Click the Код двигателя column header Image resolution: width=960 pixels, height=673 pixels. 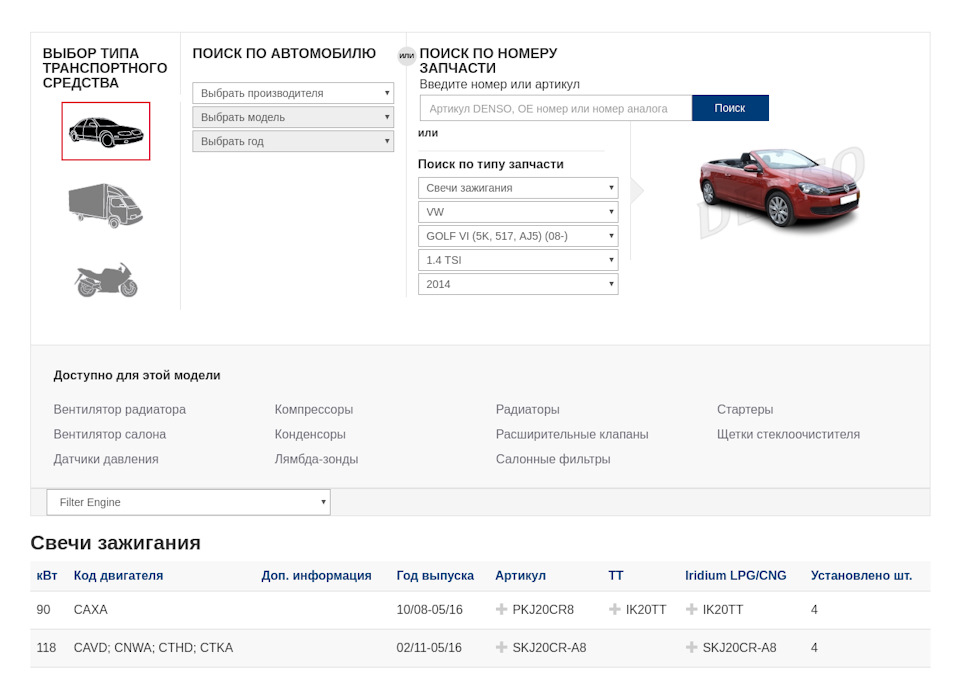(118, 576)
